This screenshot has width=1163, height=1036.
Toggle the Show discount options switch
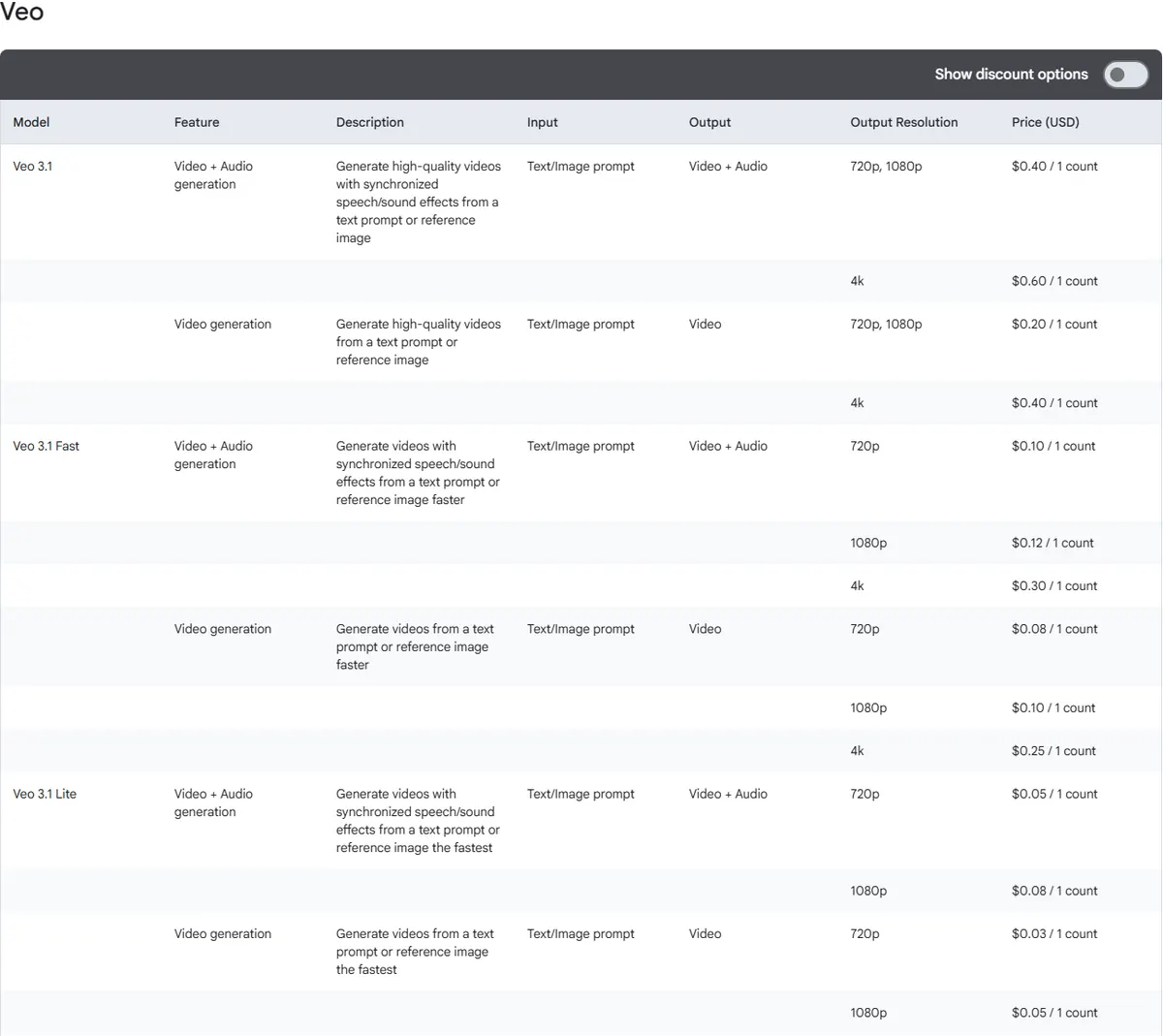[x=1125, y=75]
